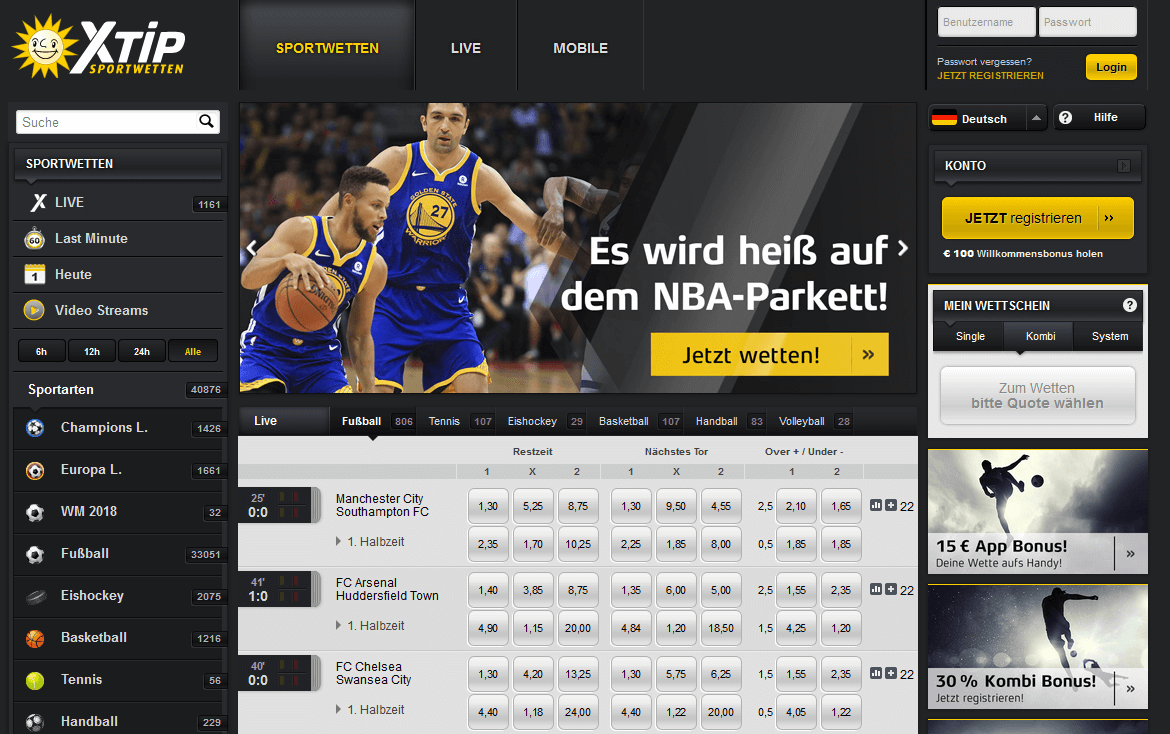Switch to Eishockey live tab

tap(545, 421)
